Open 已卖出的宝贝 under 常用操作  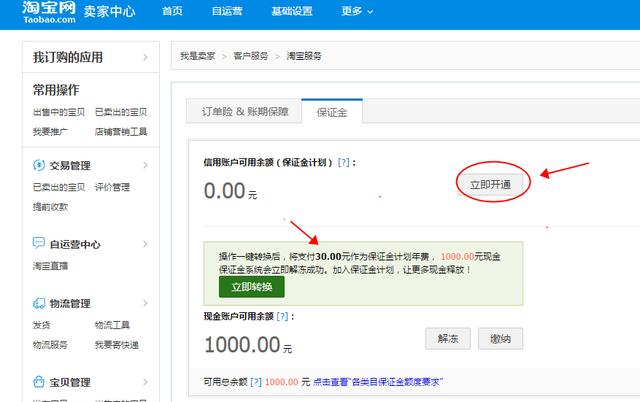(x=121, y=112)
